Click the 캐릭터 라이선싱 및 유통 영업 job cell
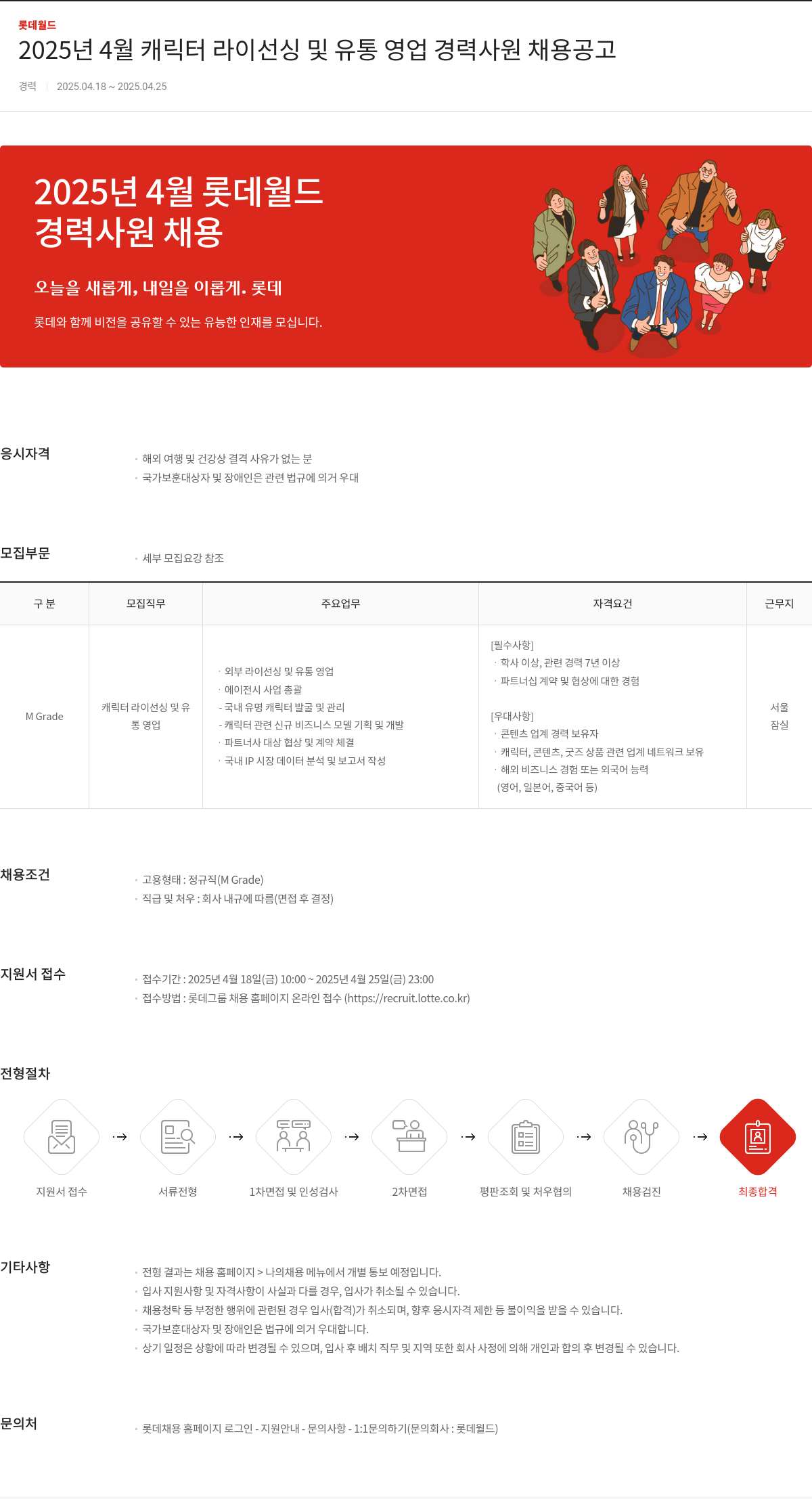The width and height of the screenshot is (812, 1499). tap(146, 716)
